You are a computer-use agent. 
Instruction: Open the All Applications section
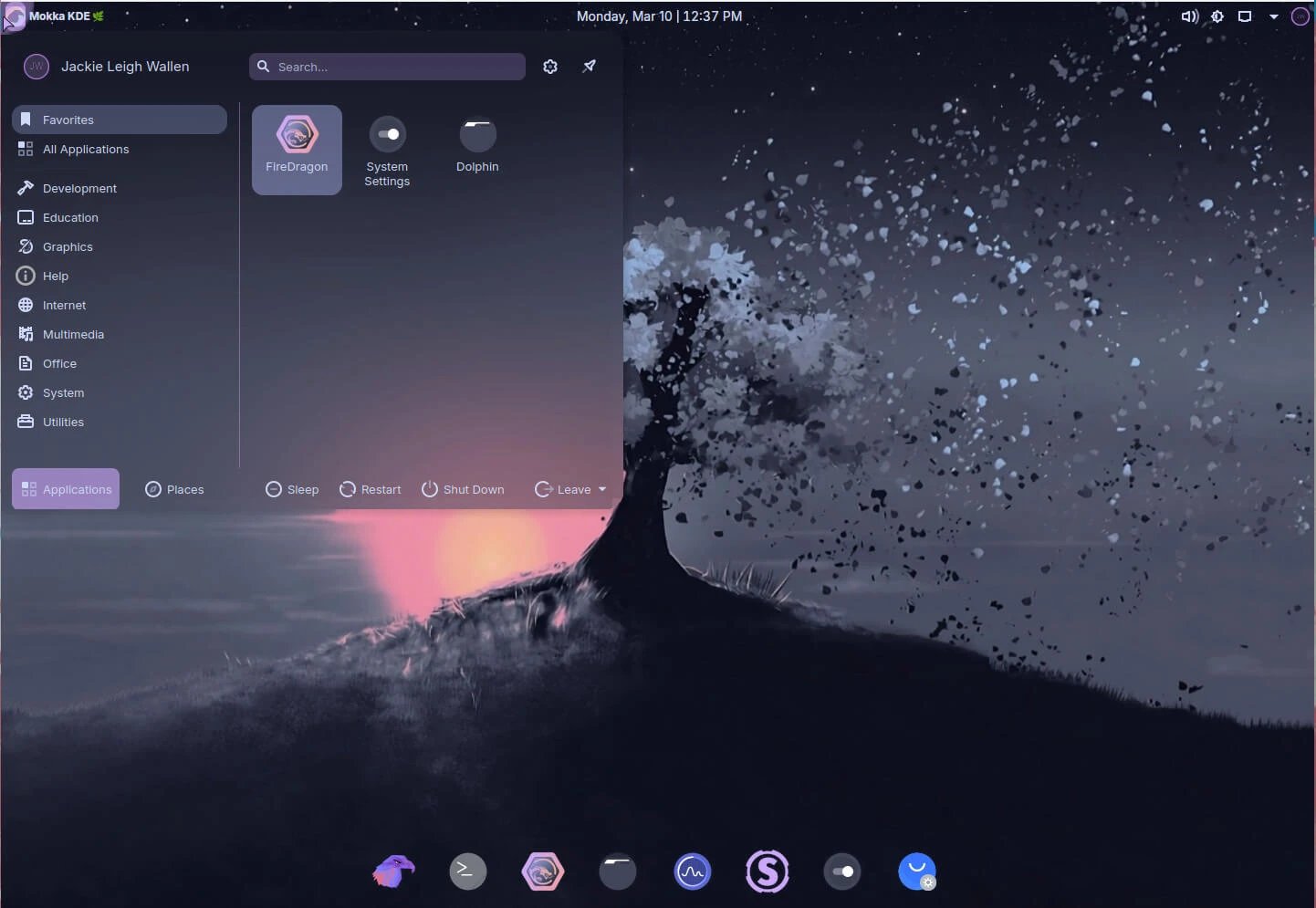coord(86,149)
